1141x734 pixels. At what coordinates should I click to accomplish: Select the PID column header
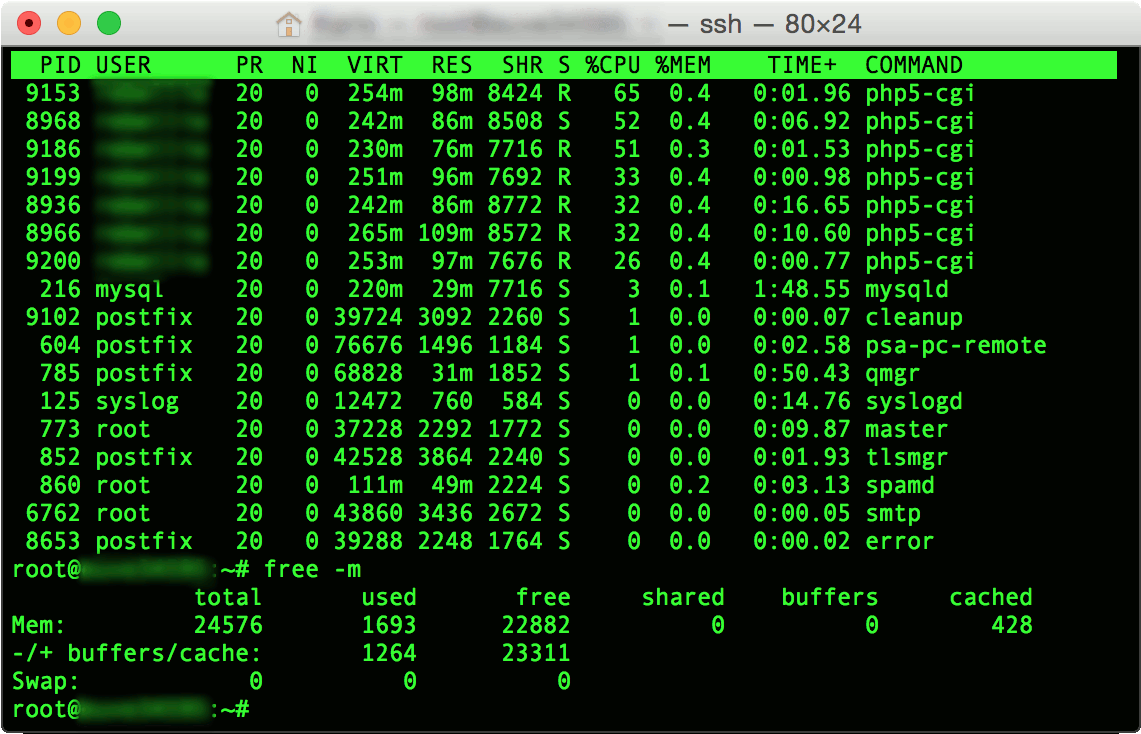click(62, 64)
